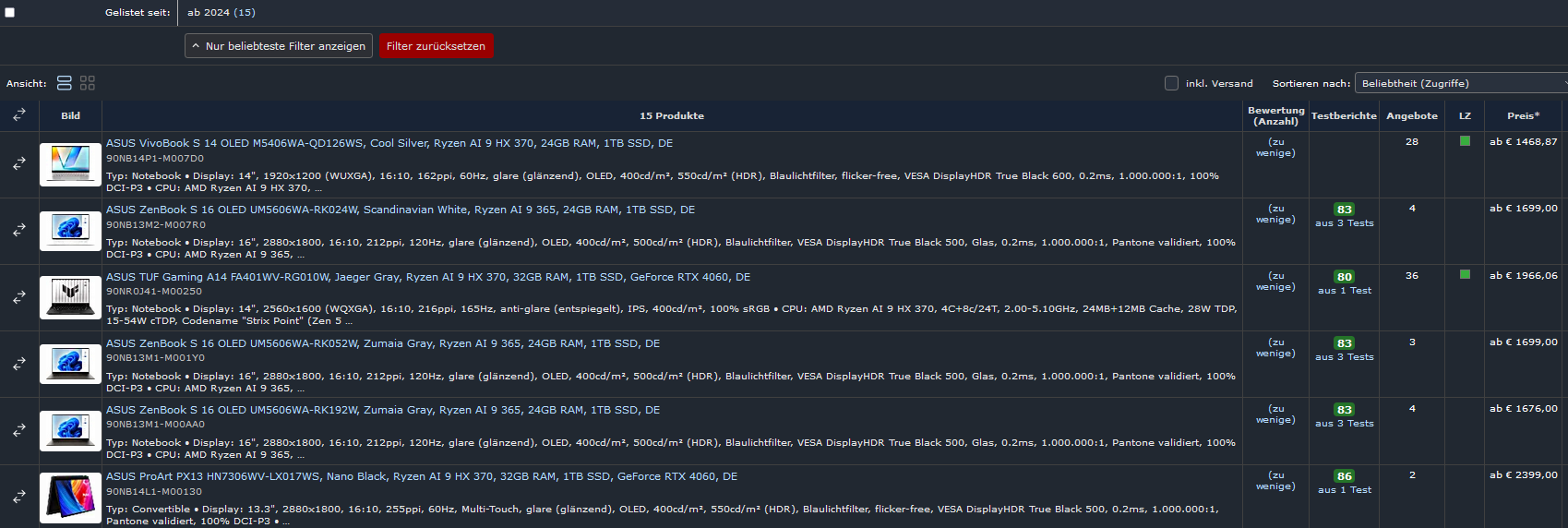The width and height of the screenshot is (1568, 528).
Task: Open ZenBook S 16 UM5606WA-RK052W link
Action: click(x=383, y=343)
